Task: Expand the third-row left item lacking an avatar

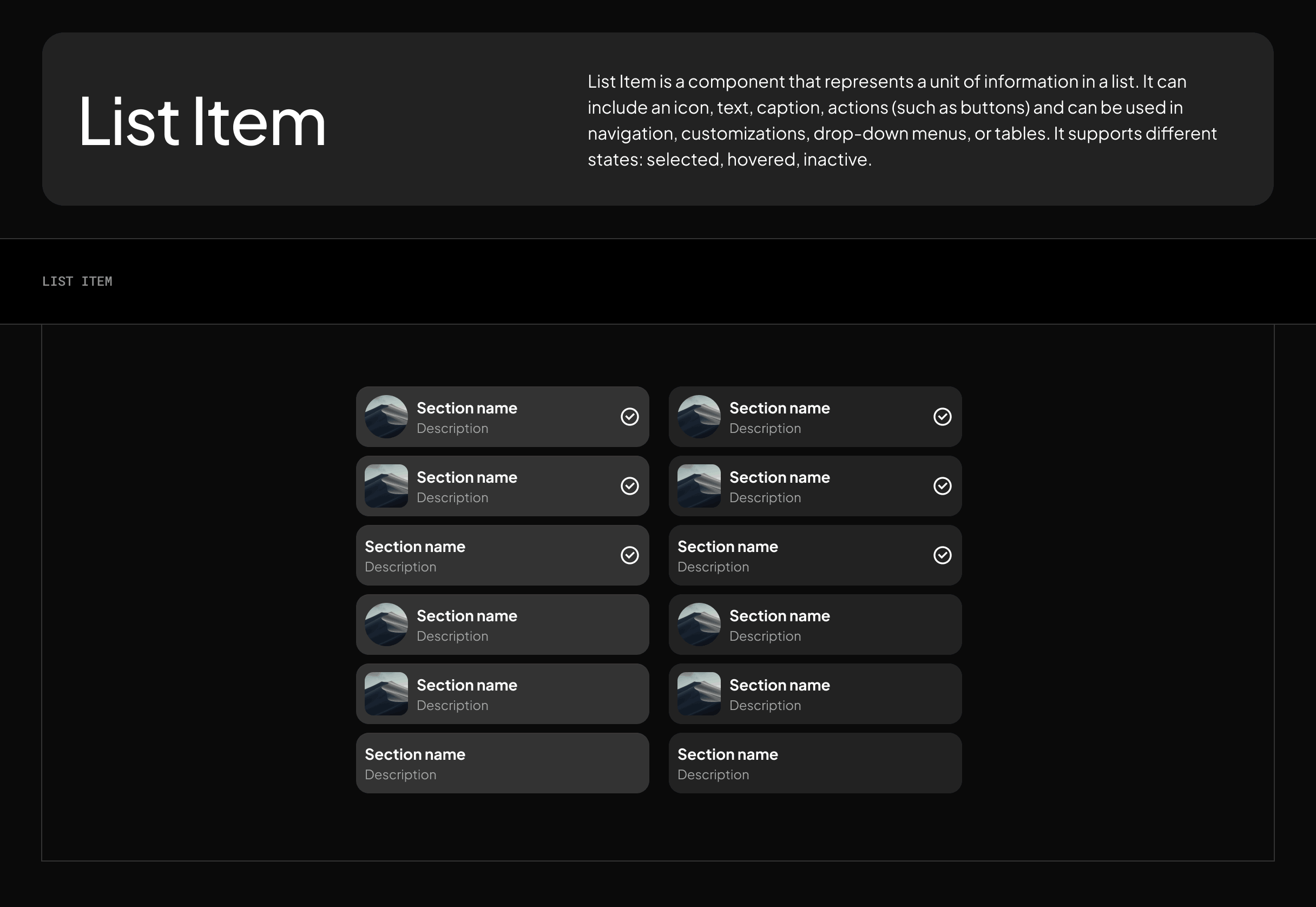Action: [x=502, y=555]
